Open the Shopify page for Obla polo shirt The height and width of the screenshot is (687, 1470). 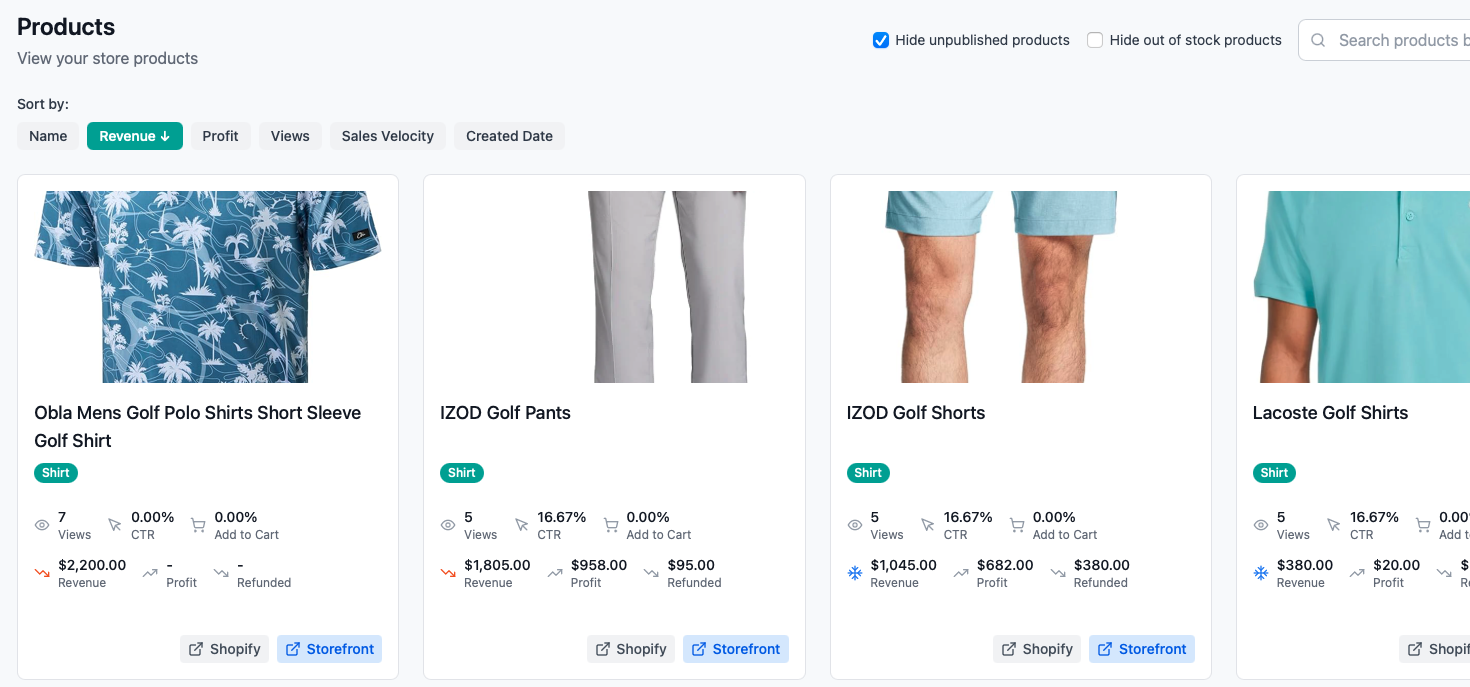[224, 648]
